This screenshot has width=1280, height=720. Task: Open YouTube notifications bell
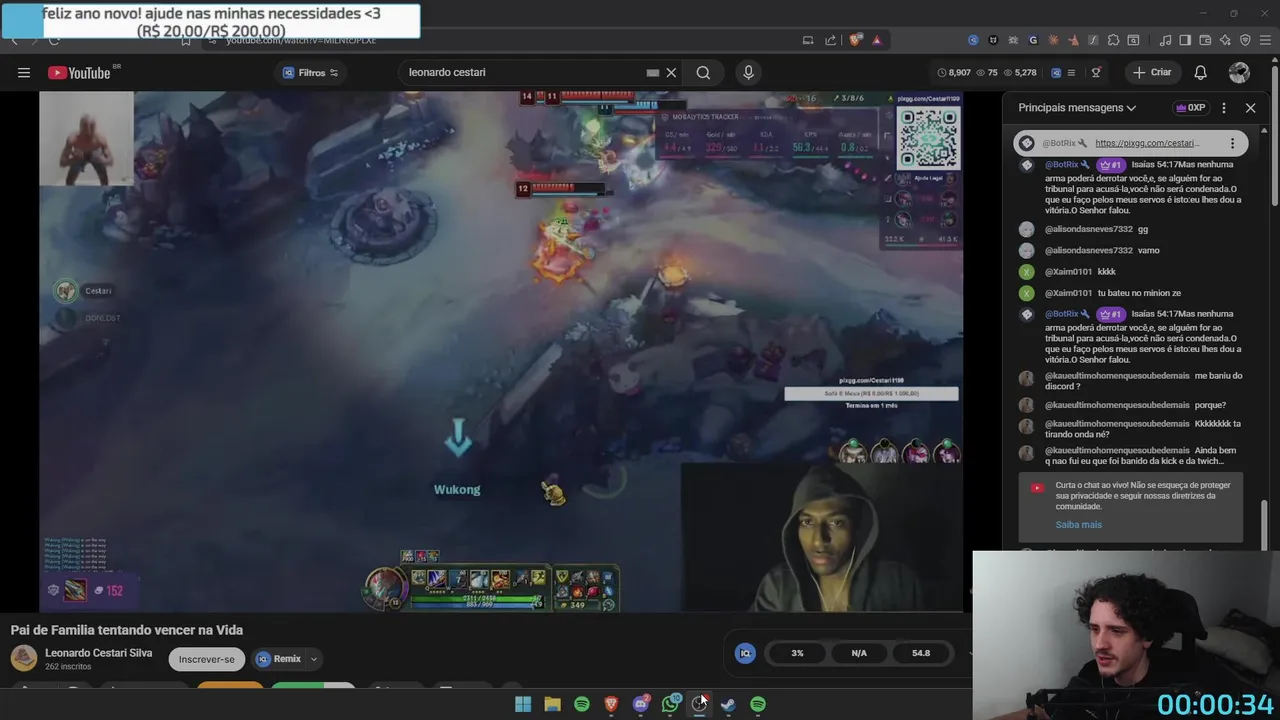(x=1200, y=72)
